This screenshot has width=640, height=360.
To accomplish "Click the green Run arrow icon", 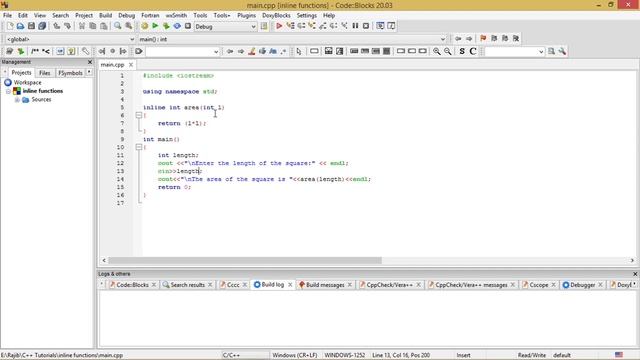I will click(155, 26).
